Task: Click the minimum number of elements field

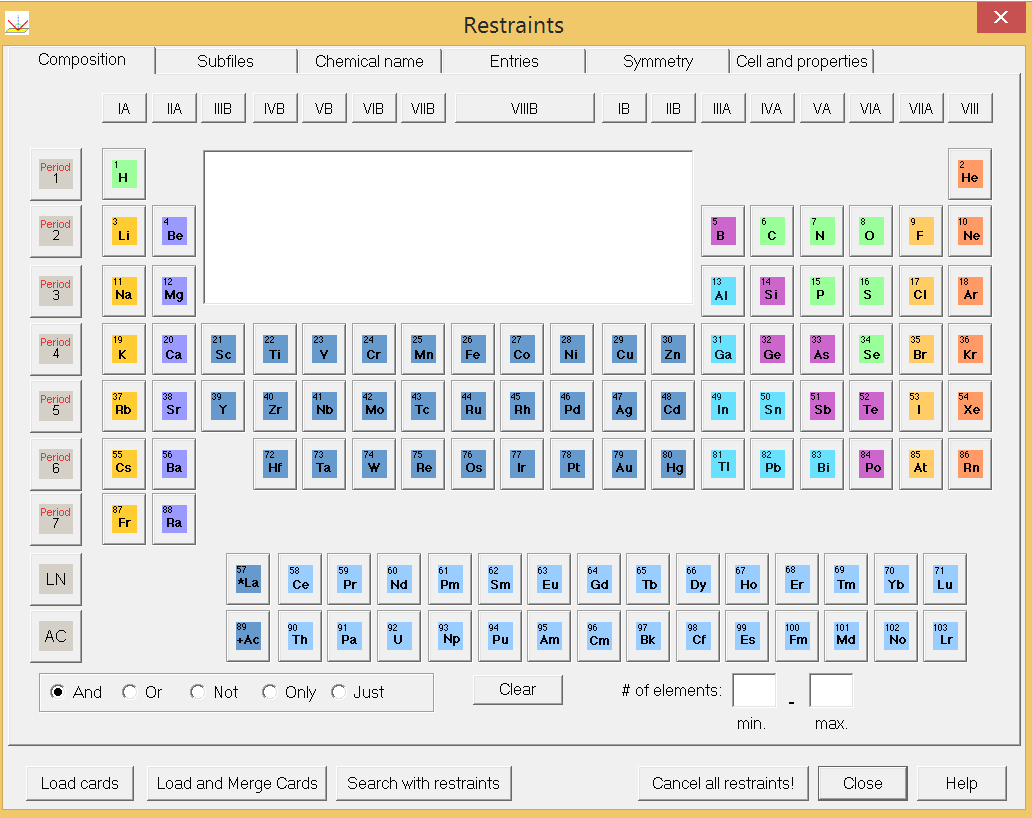Action: (754, 689)
